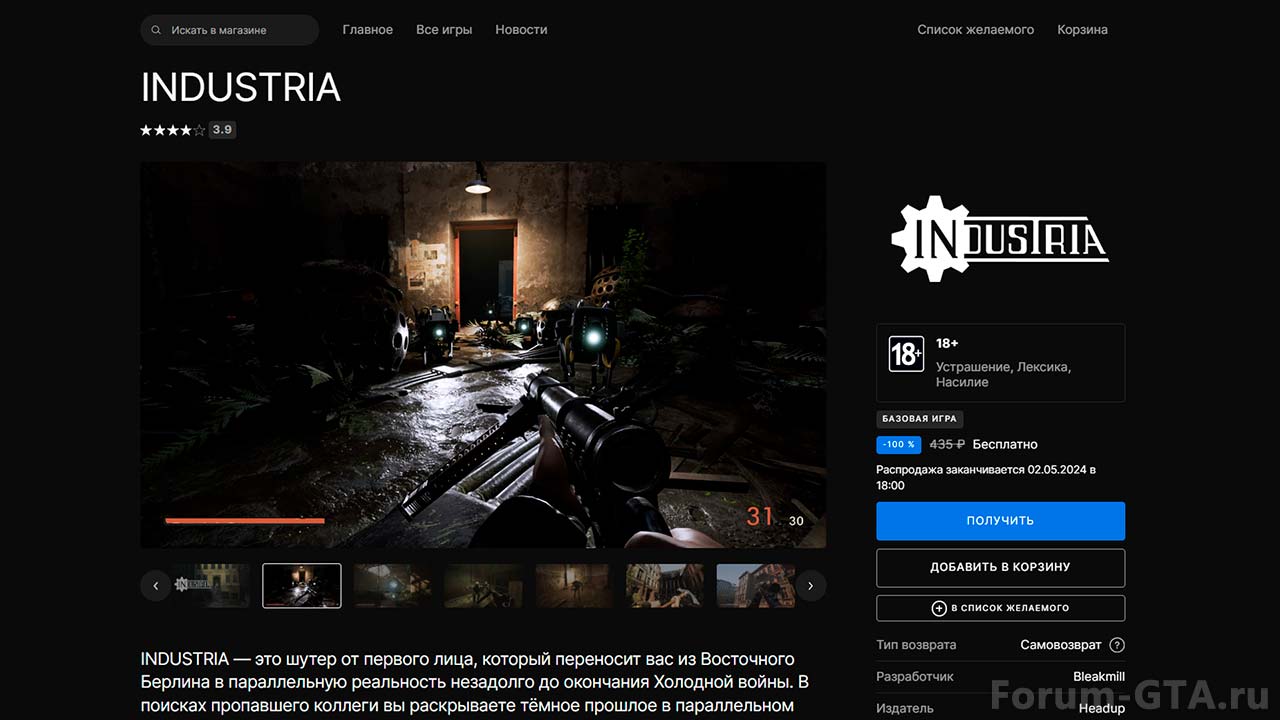Screen dimensions: 1280x720
Task: Click the БАЗОВАЯ ИГРА tag
Action: 920,419
